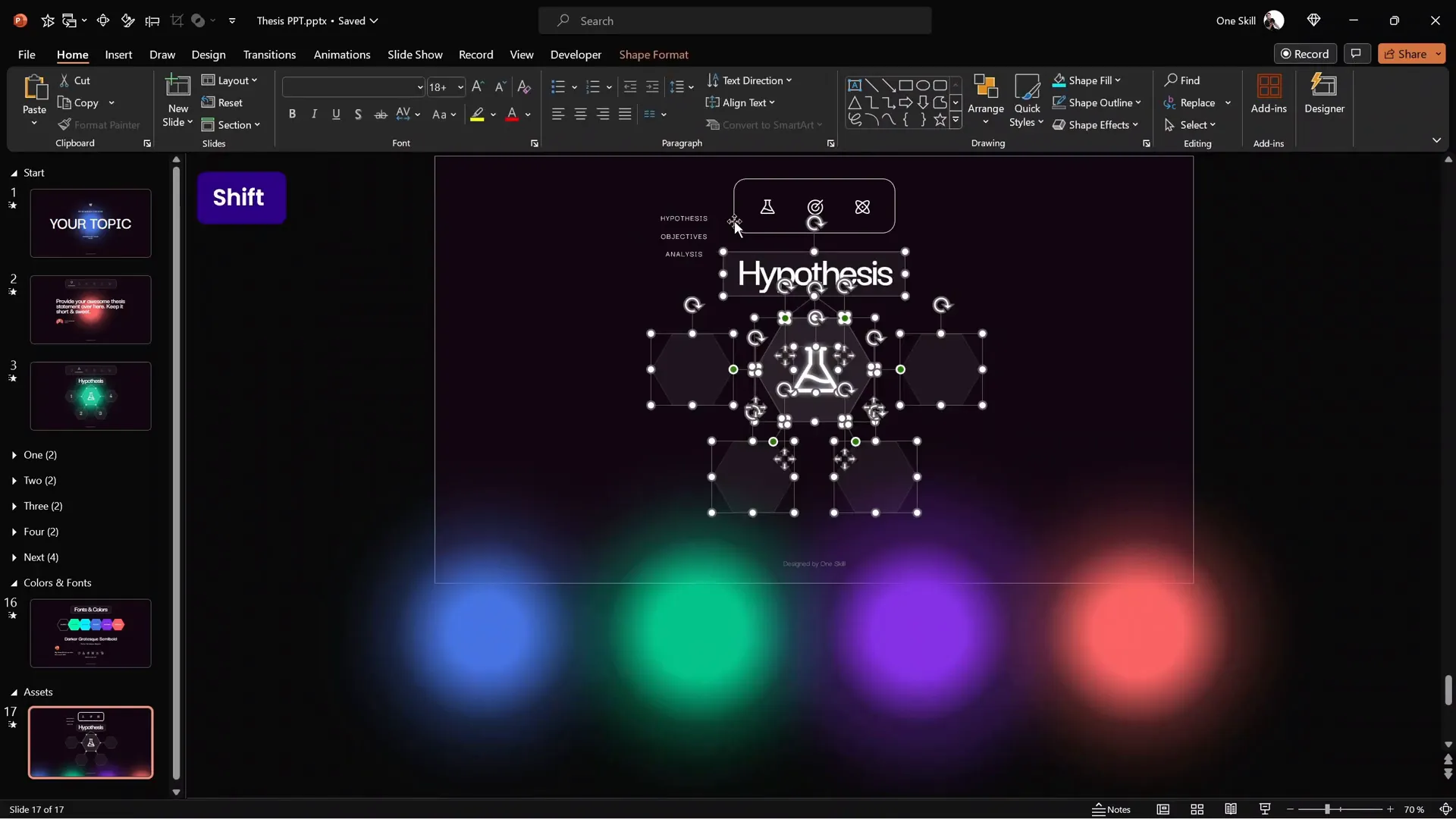Switch to Reading View icon
The width and height of the screenshot is (1456, 819).
pyautogui.click(x=1231, y=809)
